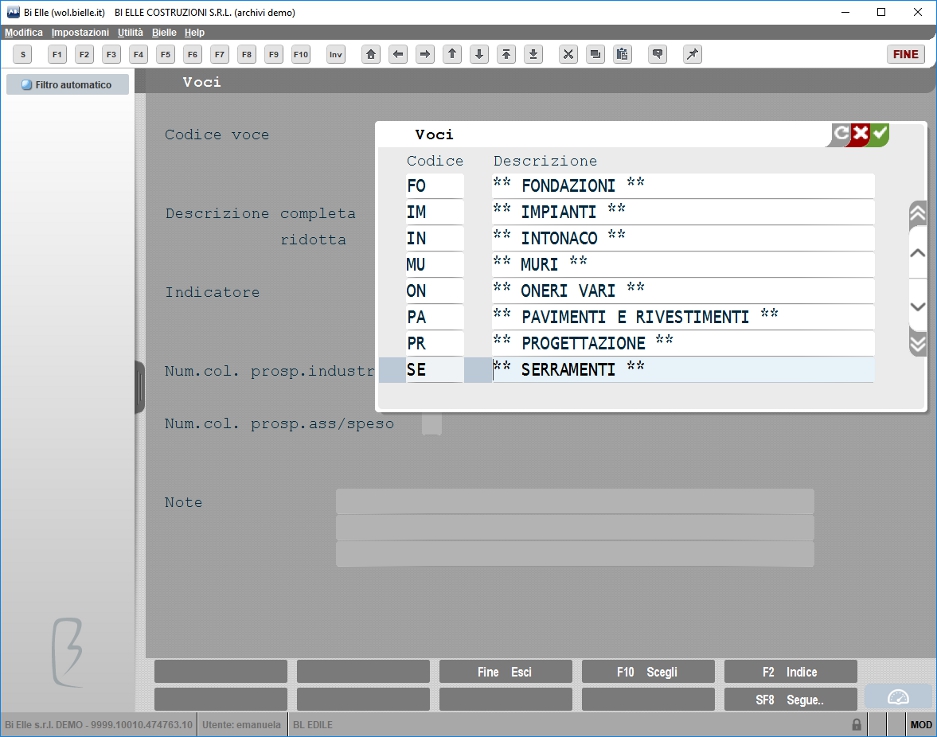This screenshot has height=737, width=937.
Task: Click the first Note text field
Action: click(575, 501)
